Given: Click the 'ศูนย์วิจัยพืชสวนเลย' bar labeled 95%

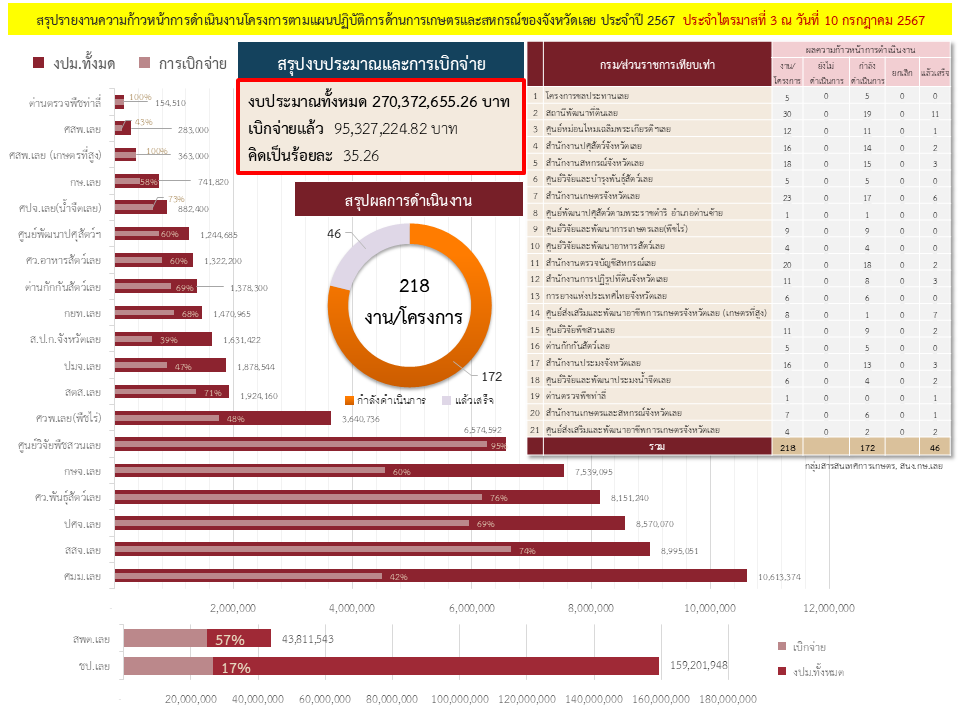Looking at the screenshot, I should pos(310,444).
